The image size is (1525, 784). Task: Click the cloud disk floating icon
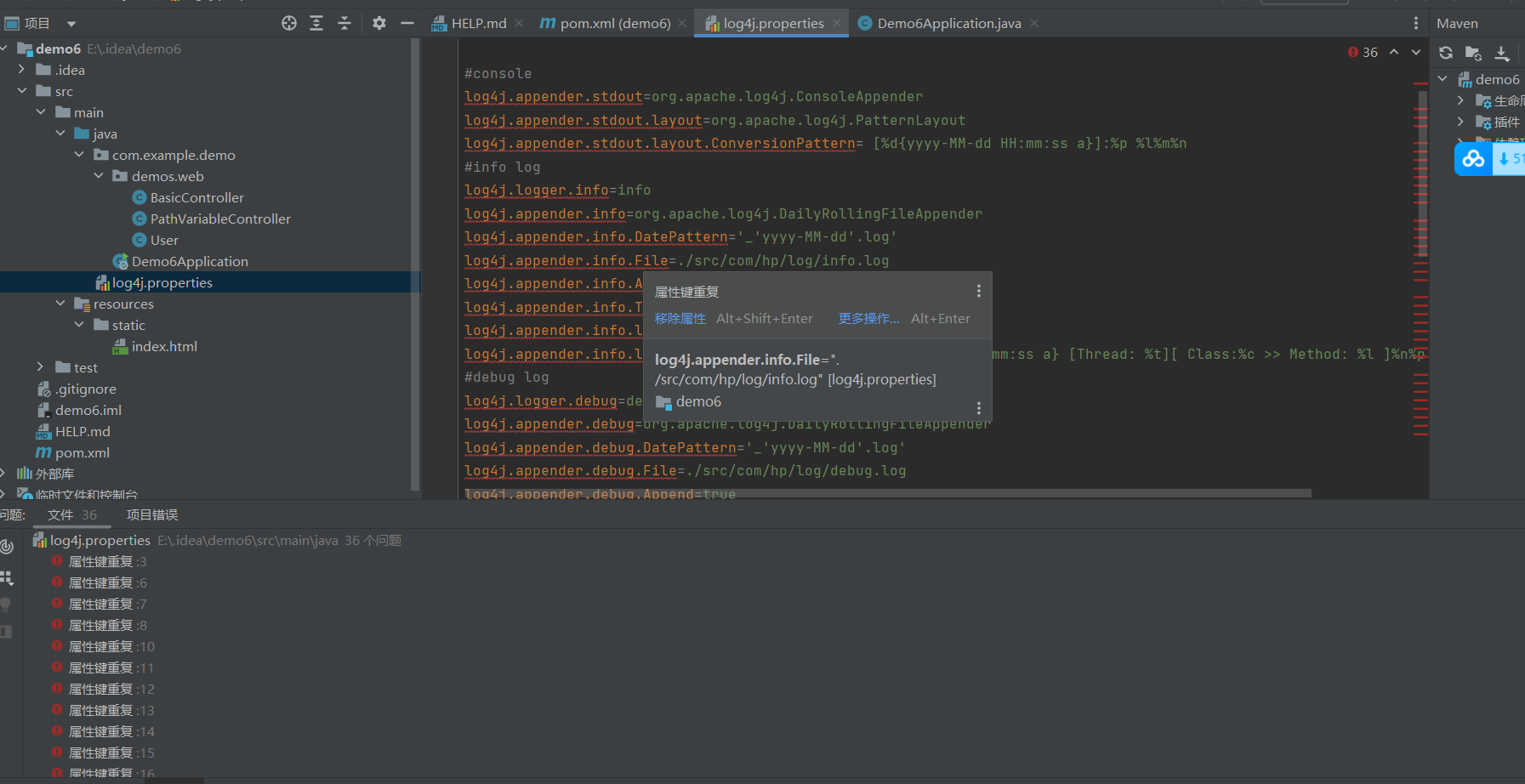[1473, 159]
